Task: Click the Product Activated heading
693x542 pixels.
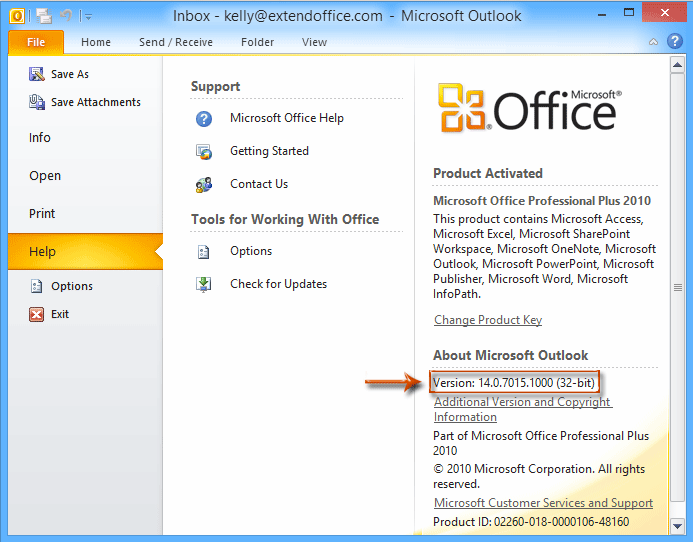Action: (488, 173)
